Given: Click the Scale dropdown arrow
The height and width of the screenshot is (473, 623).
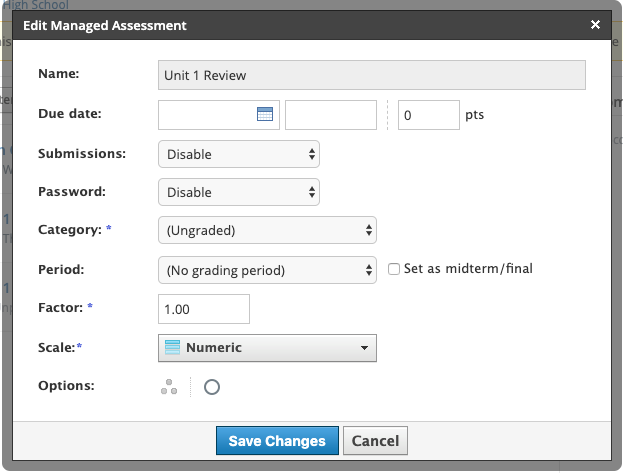Looking at the screenshot, I should (363, 348).
